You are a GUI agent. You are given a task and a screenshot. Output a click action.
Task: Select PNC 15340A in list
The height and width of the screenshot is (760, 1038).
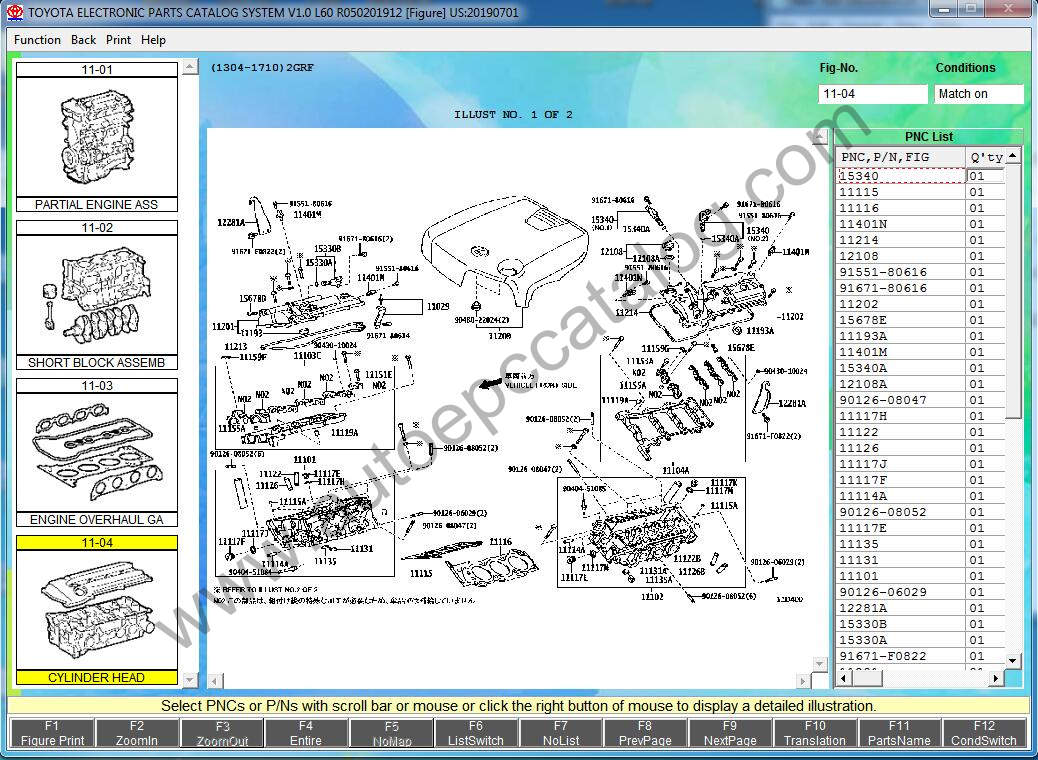point(920,368)
